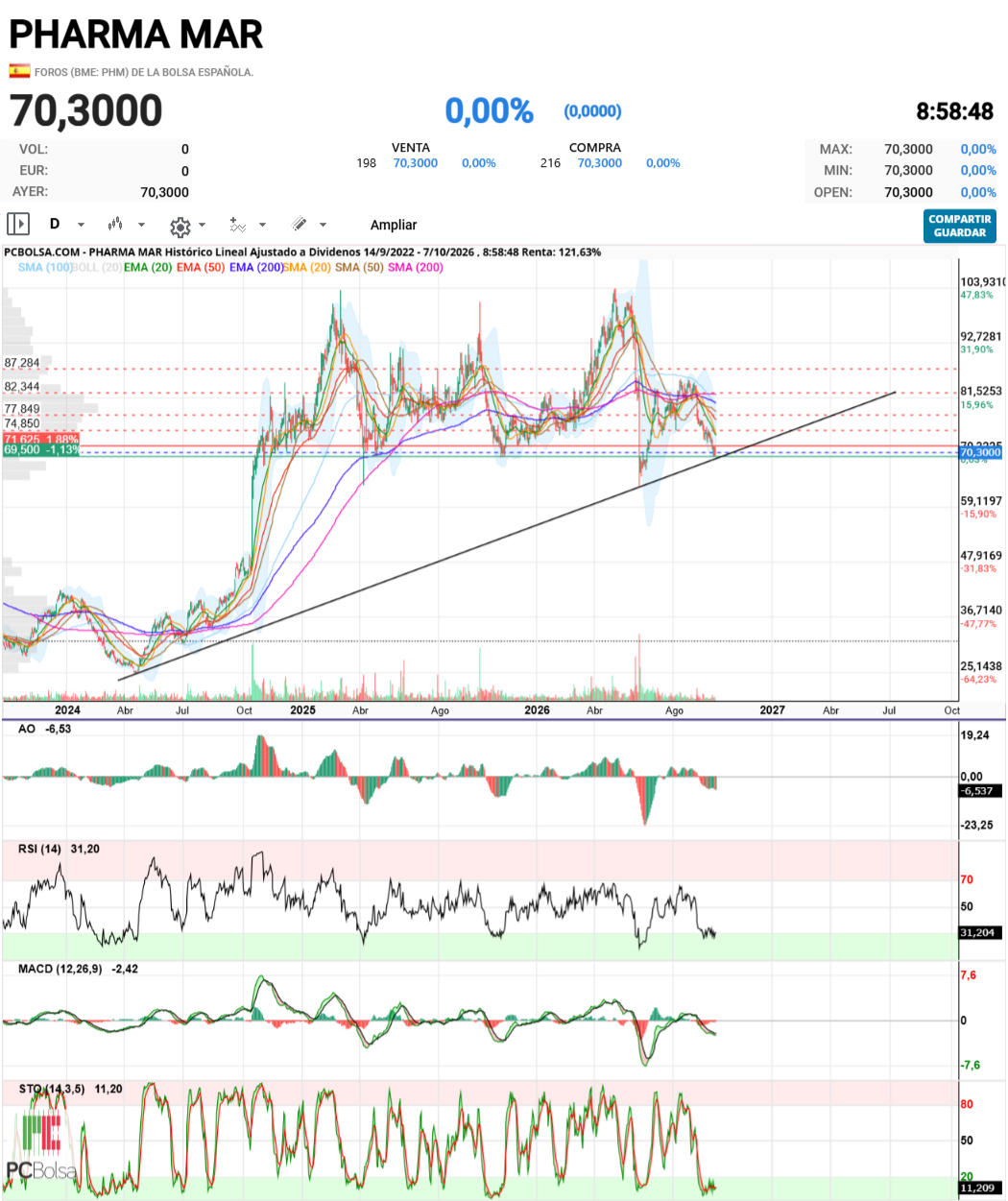Toggle SMA (200) indicator in legend
1008x1201 pixels.
pyautogui.click(x=416, y=267)
